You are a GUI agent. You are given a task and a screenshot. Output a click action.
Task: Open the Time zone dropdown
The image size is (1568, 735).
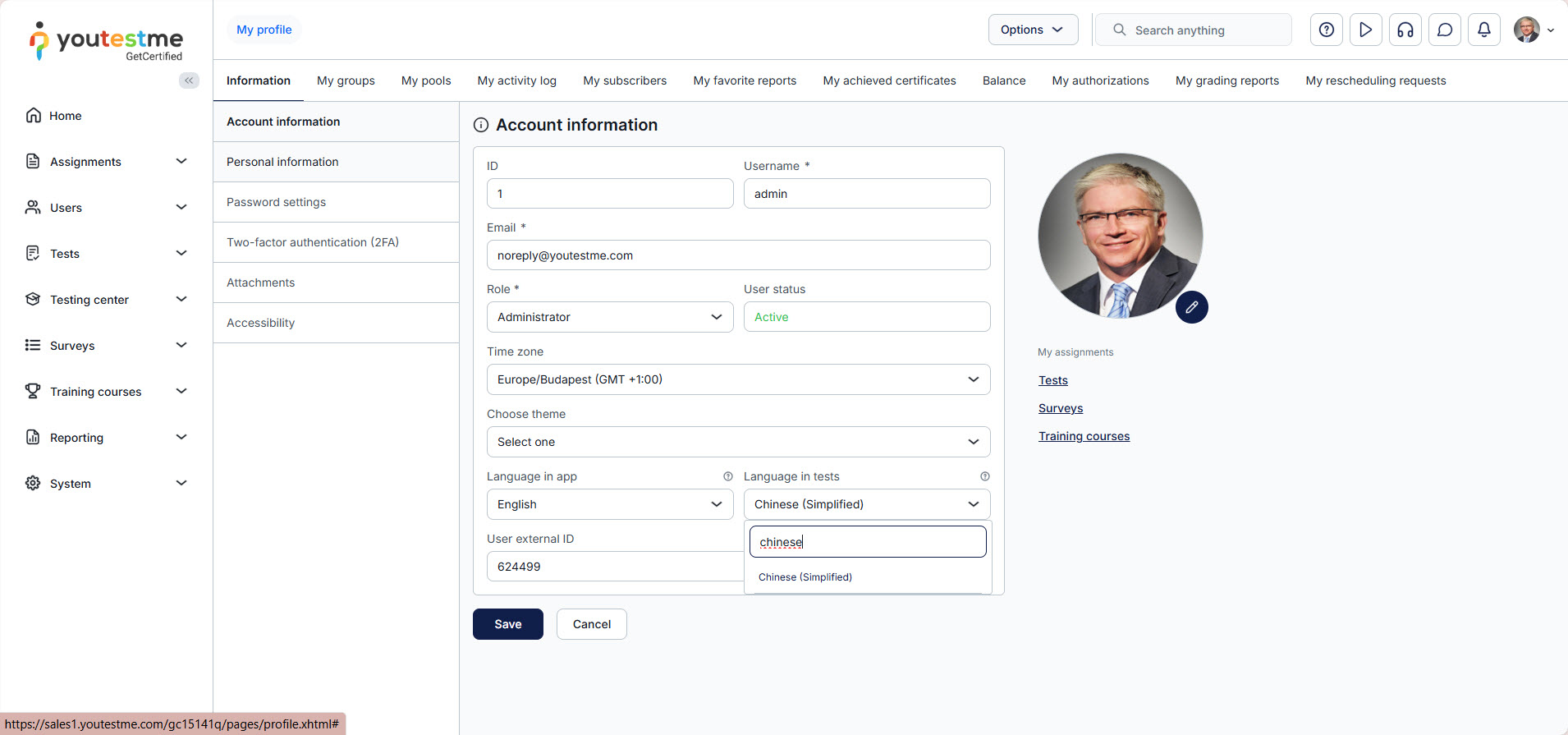[737, 379]
